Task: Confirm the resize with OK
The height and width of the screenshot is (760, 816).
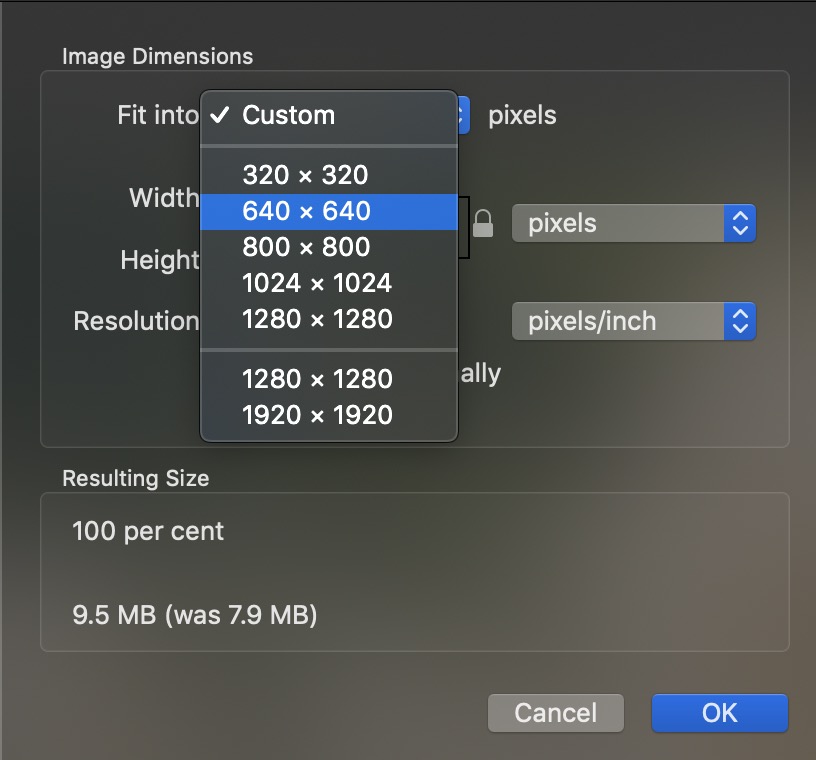Action: (719, 713)
